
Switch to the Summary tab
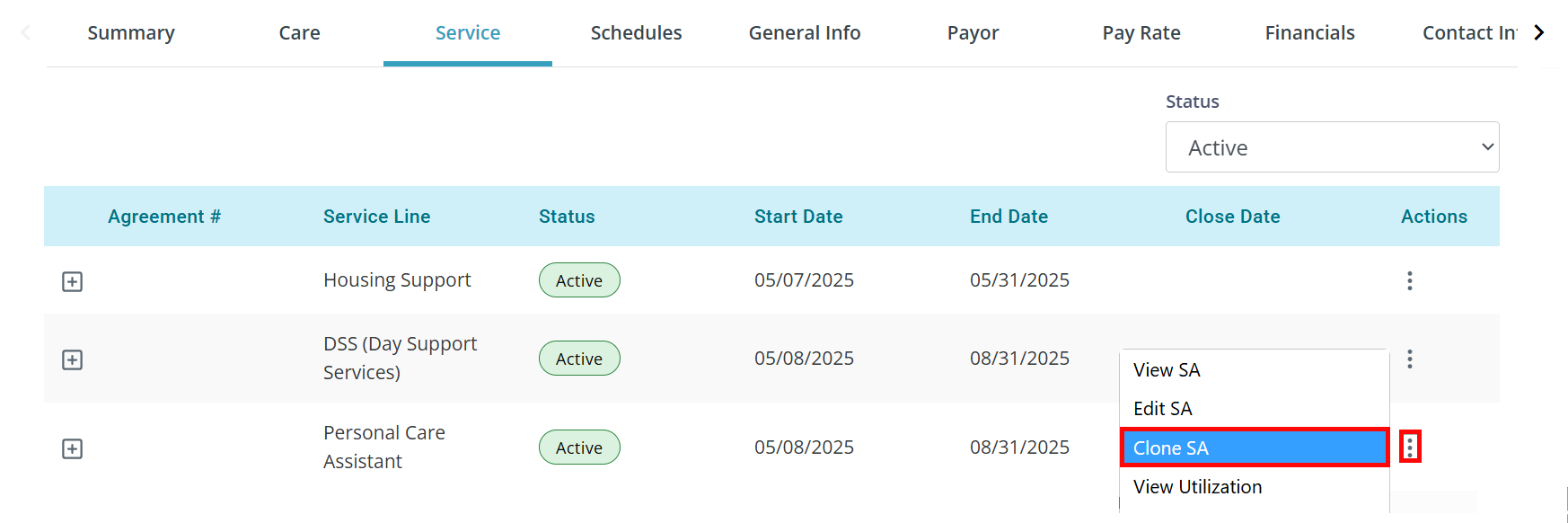131,33
